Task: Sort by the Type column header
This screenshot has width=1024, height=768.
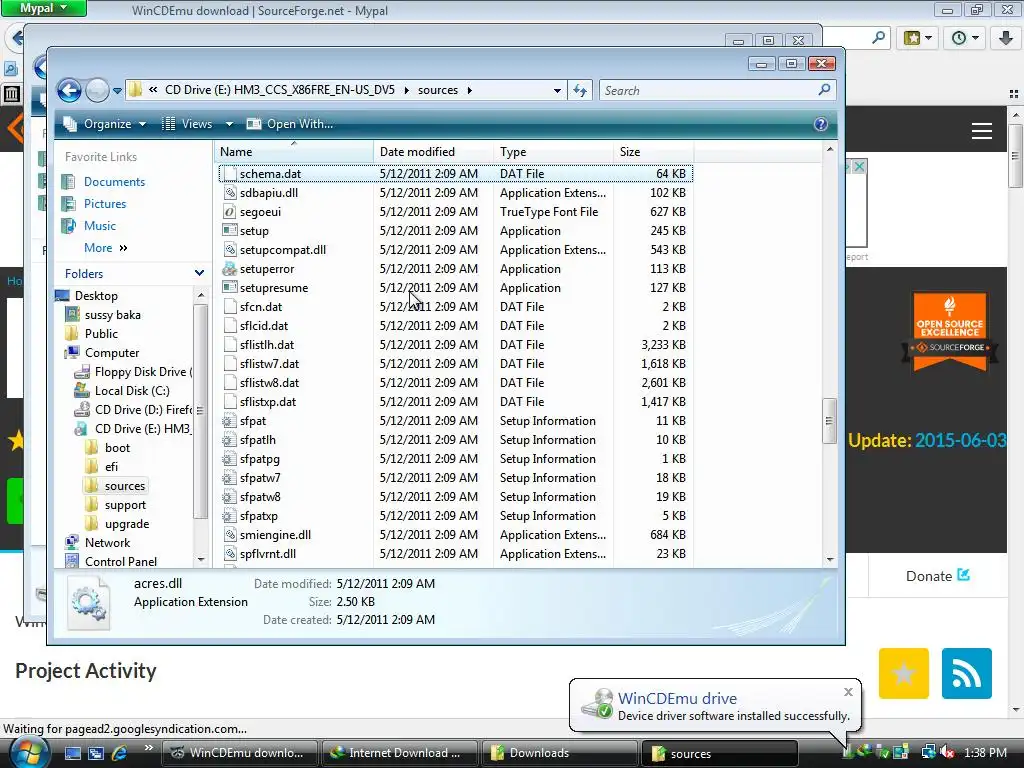Action: point(553,152)
